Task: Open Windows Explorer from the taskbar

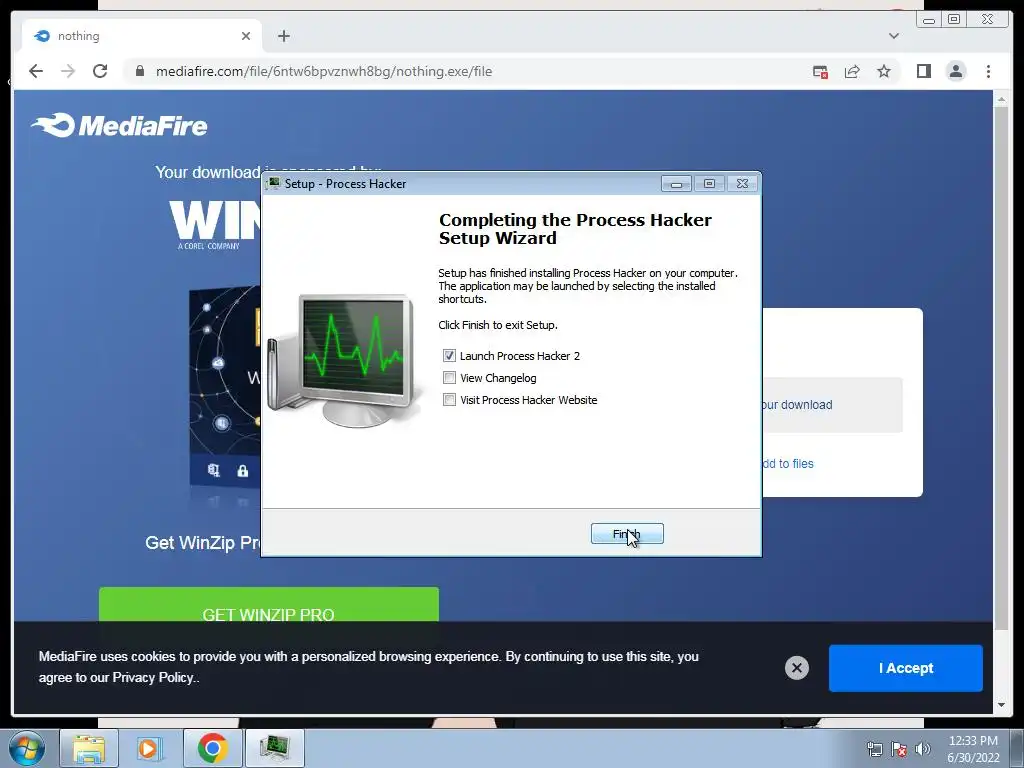Action: point(89,748)
